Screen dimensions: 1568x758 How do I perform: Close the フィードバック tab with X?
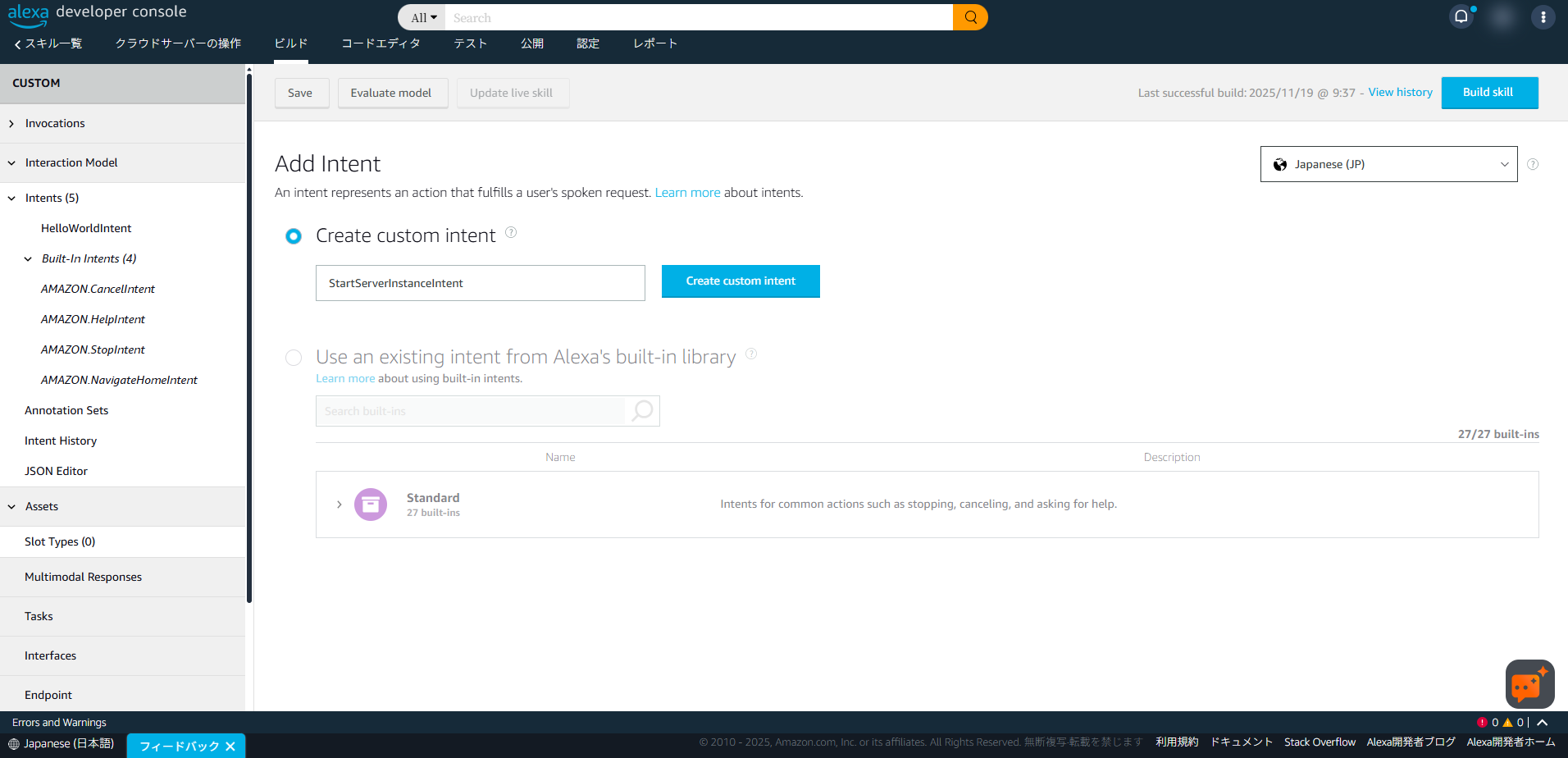pos(230,747)
